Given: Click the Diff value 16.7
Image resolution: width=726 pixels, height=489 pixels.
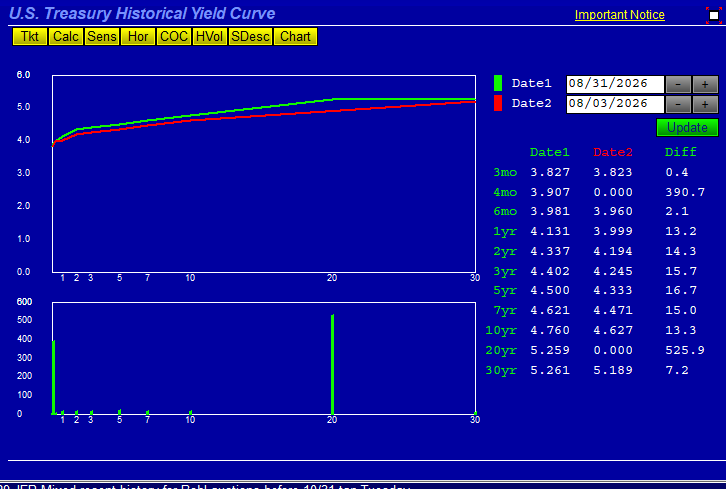Looking at the screenshot, I should point(681,290).
